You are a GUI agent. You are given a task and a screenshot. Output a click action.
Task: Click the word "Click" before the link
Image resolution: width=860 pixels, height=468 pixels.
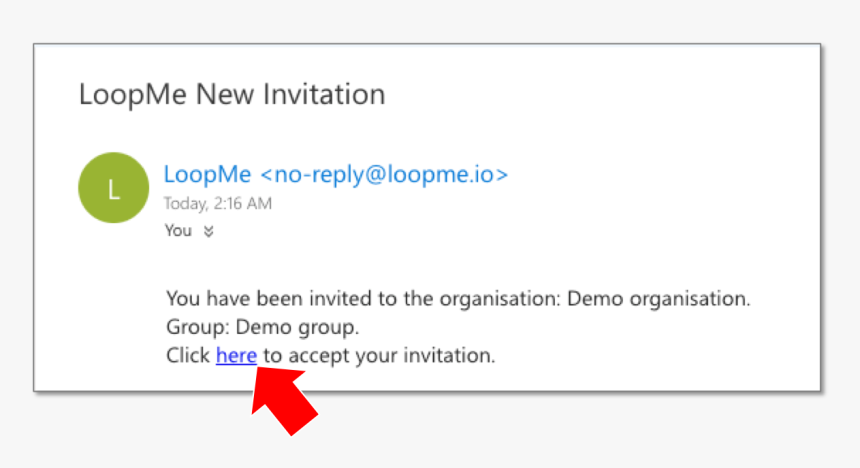pyautogui.click(x=188, y=355)
